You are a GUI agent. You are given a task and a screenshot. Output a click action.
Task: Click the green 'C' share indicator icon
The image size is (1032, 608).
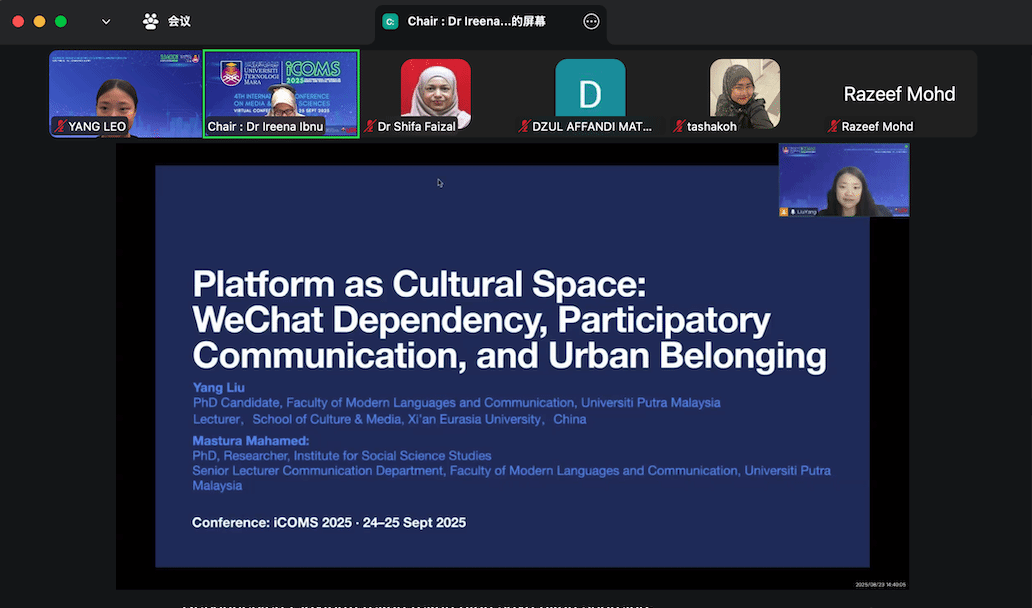point(391,21)
